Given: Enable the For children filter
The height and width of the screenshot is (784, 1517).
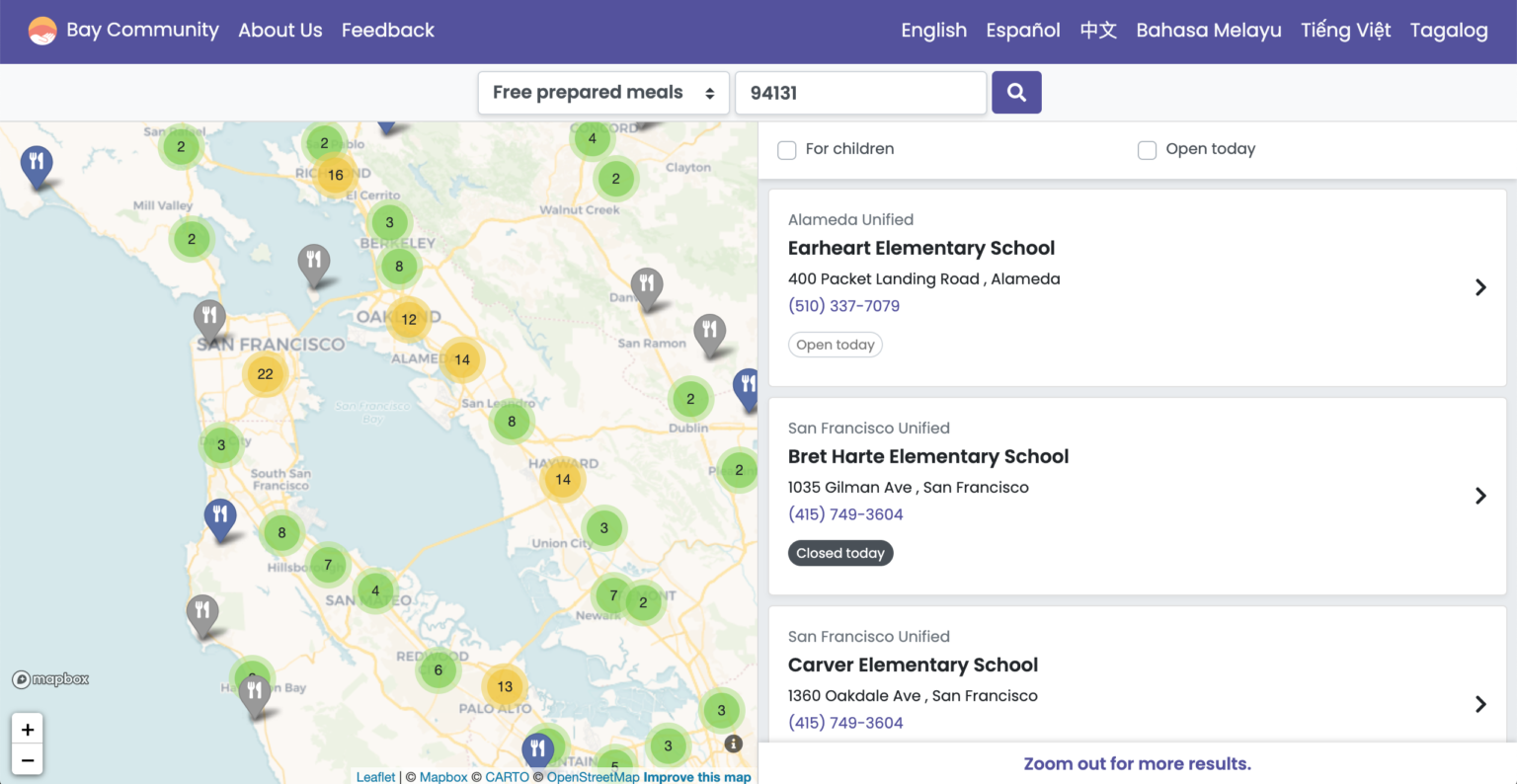Looking at the screenshot, I should coord(787,150).
